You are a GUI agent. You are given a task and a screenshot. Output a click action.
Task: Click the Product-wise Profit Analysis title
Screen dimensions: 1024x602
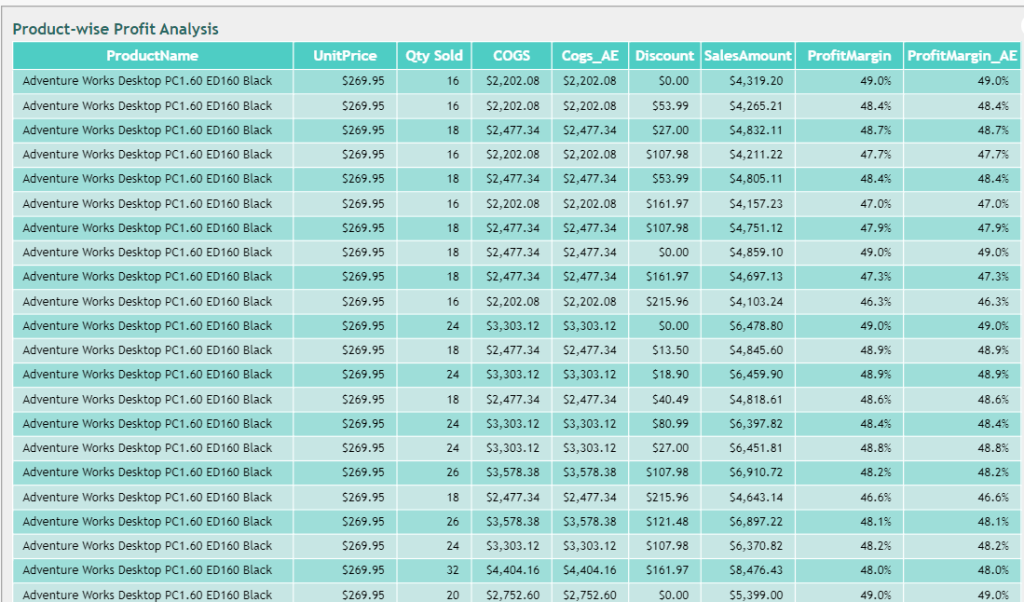pyautogui.click(x=115, y=29)
